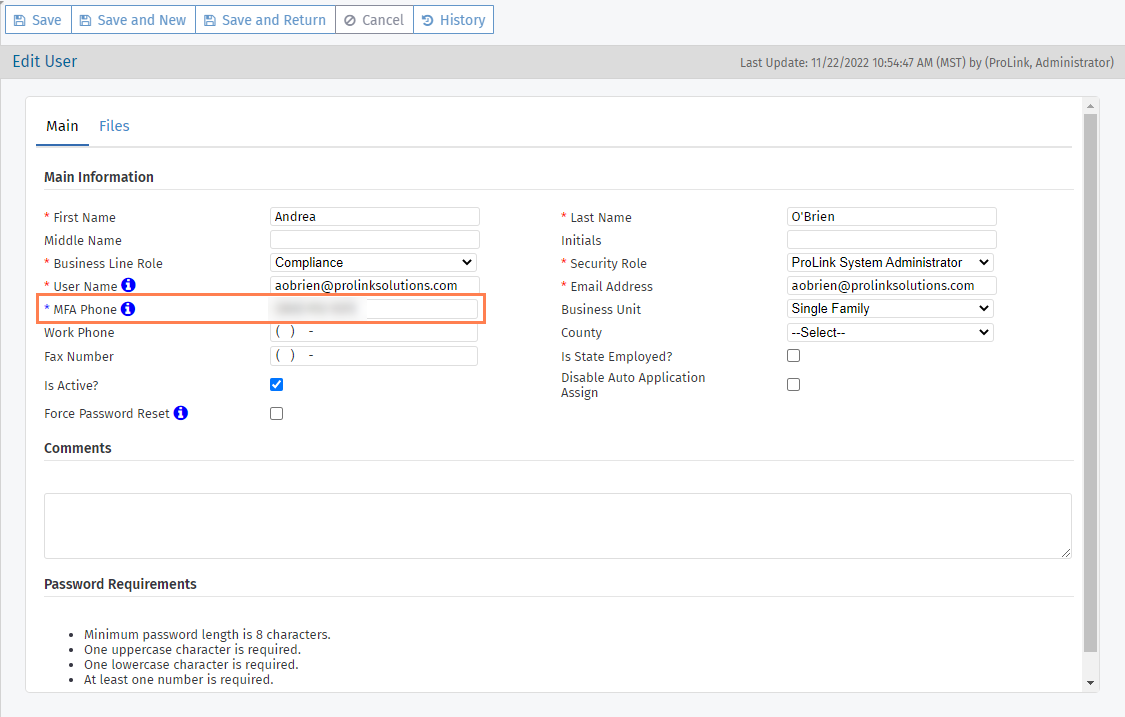
Task: Click inside the Comments text area
Action: pos(557,525)
